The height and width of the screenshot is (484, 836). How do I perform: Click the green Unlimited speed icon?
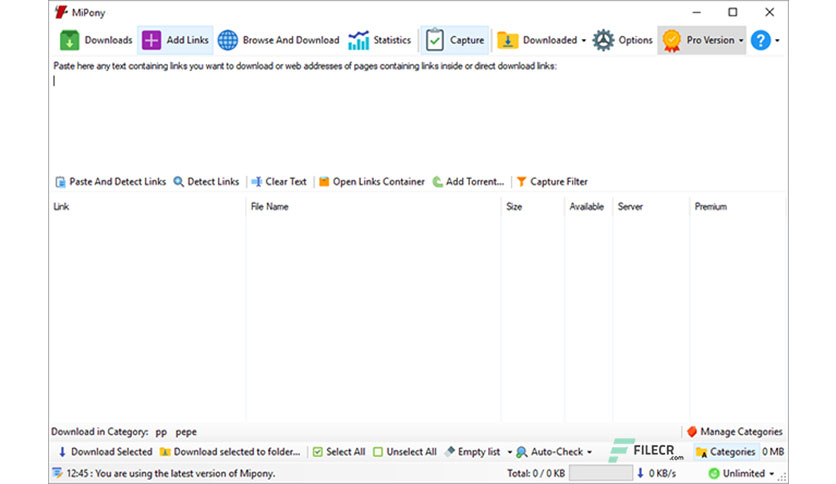(x=714, y=473)
